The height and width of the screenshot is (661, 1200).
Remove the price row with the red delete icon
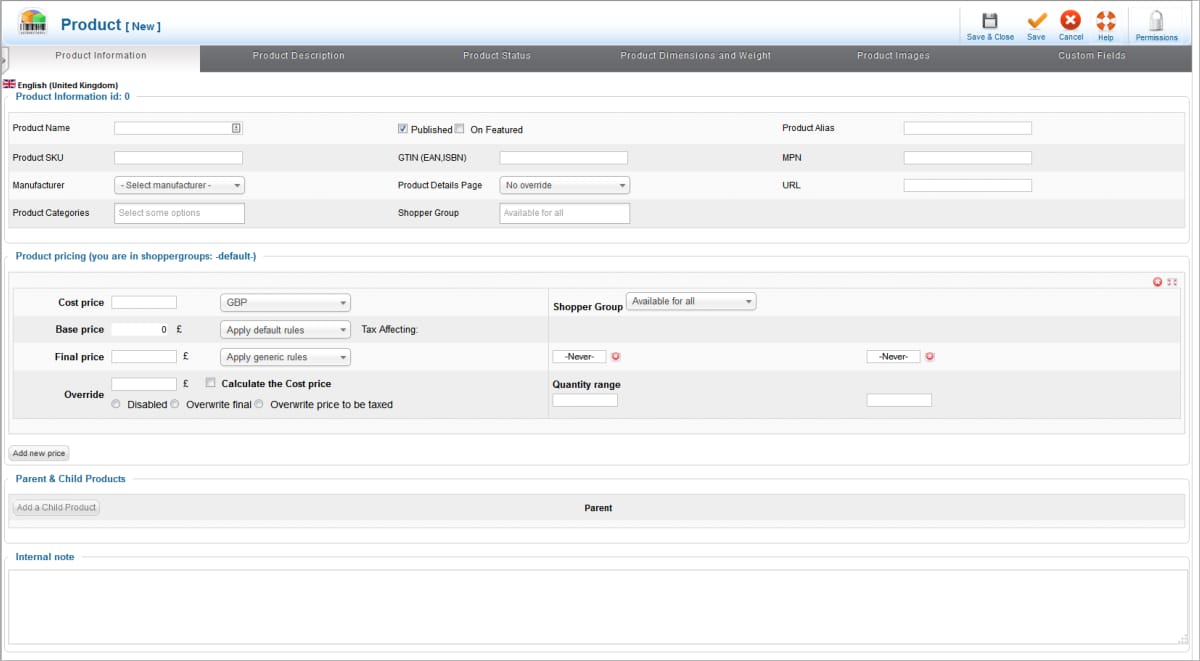[x=1157, y=282]
